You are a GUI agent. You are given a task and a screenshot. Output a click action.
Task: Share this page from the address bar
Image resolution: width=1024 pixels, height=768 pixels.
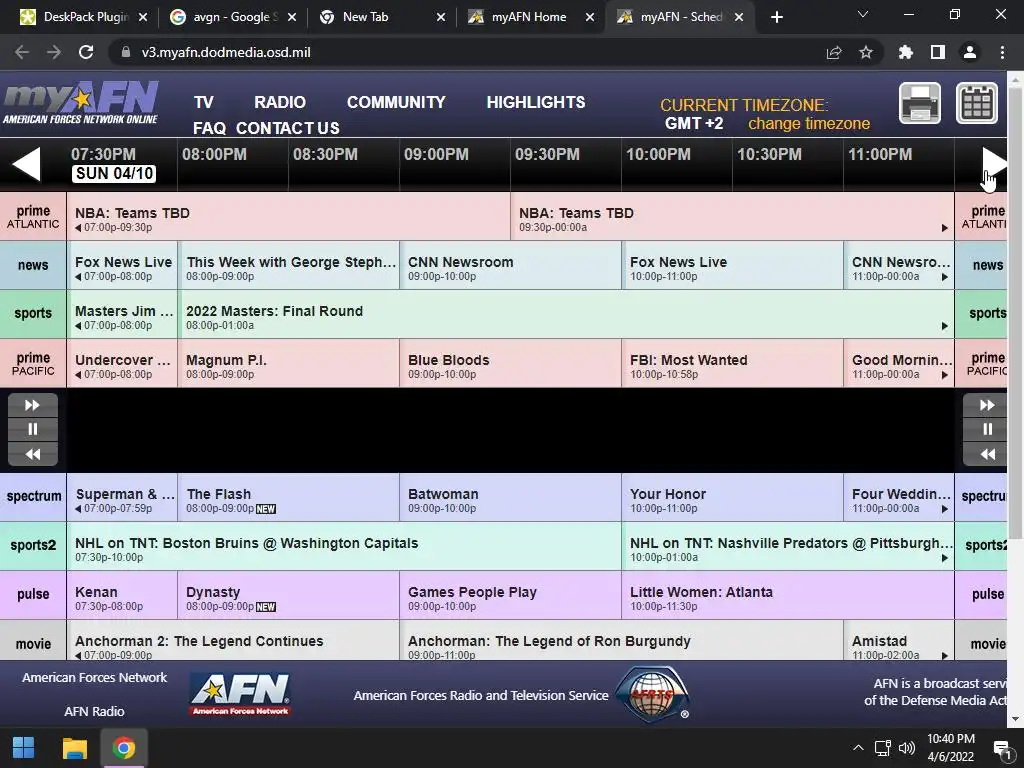pos(834,52)
